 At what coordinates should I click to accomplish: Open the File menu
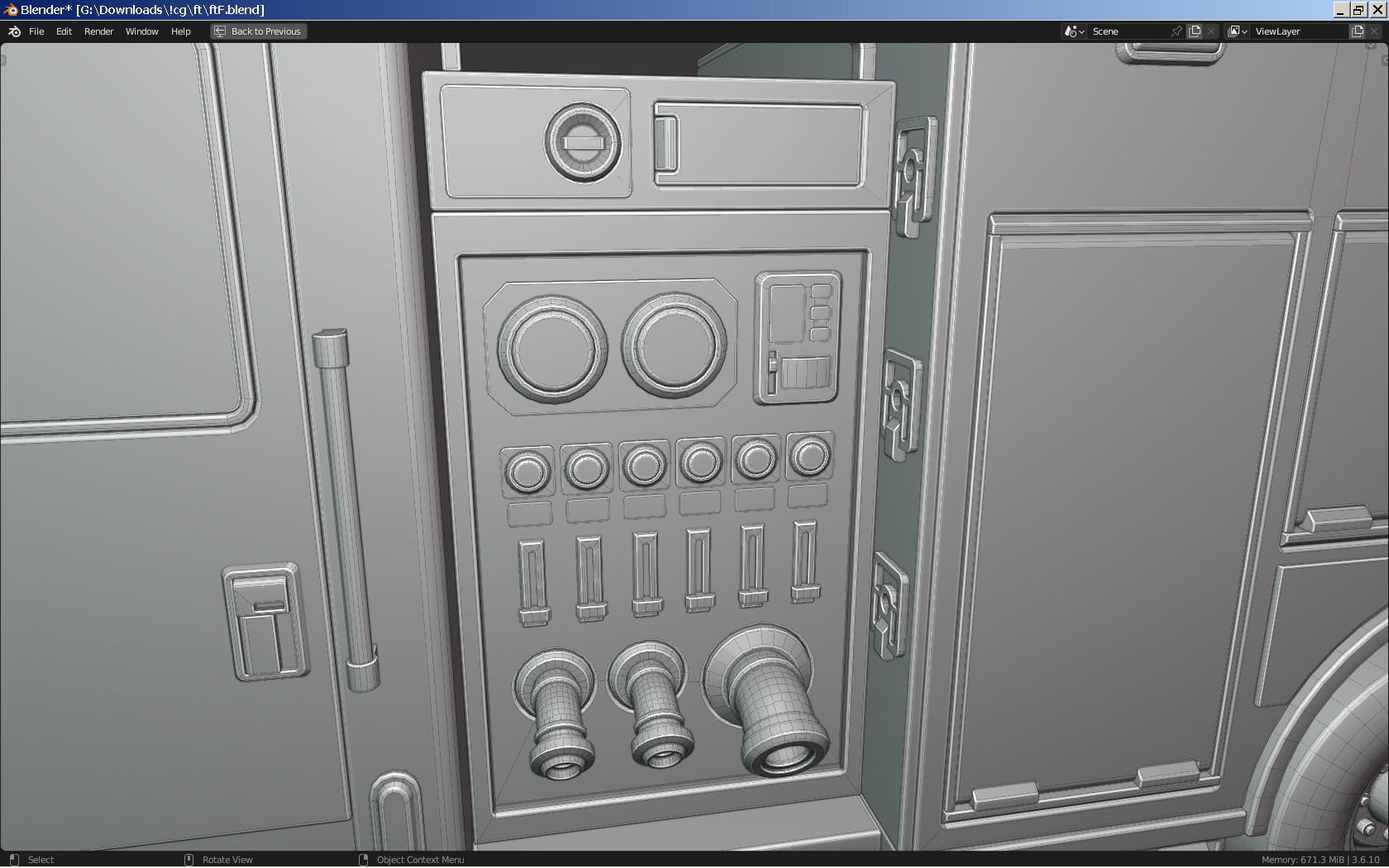36,31
